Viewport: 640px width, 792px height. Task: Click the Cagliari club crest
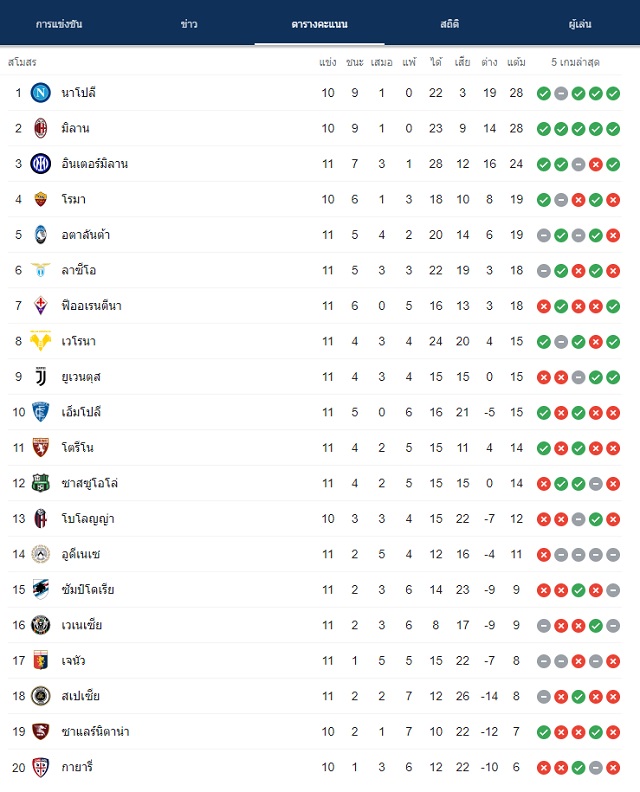[x=40, y=767]
